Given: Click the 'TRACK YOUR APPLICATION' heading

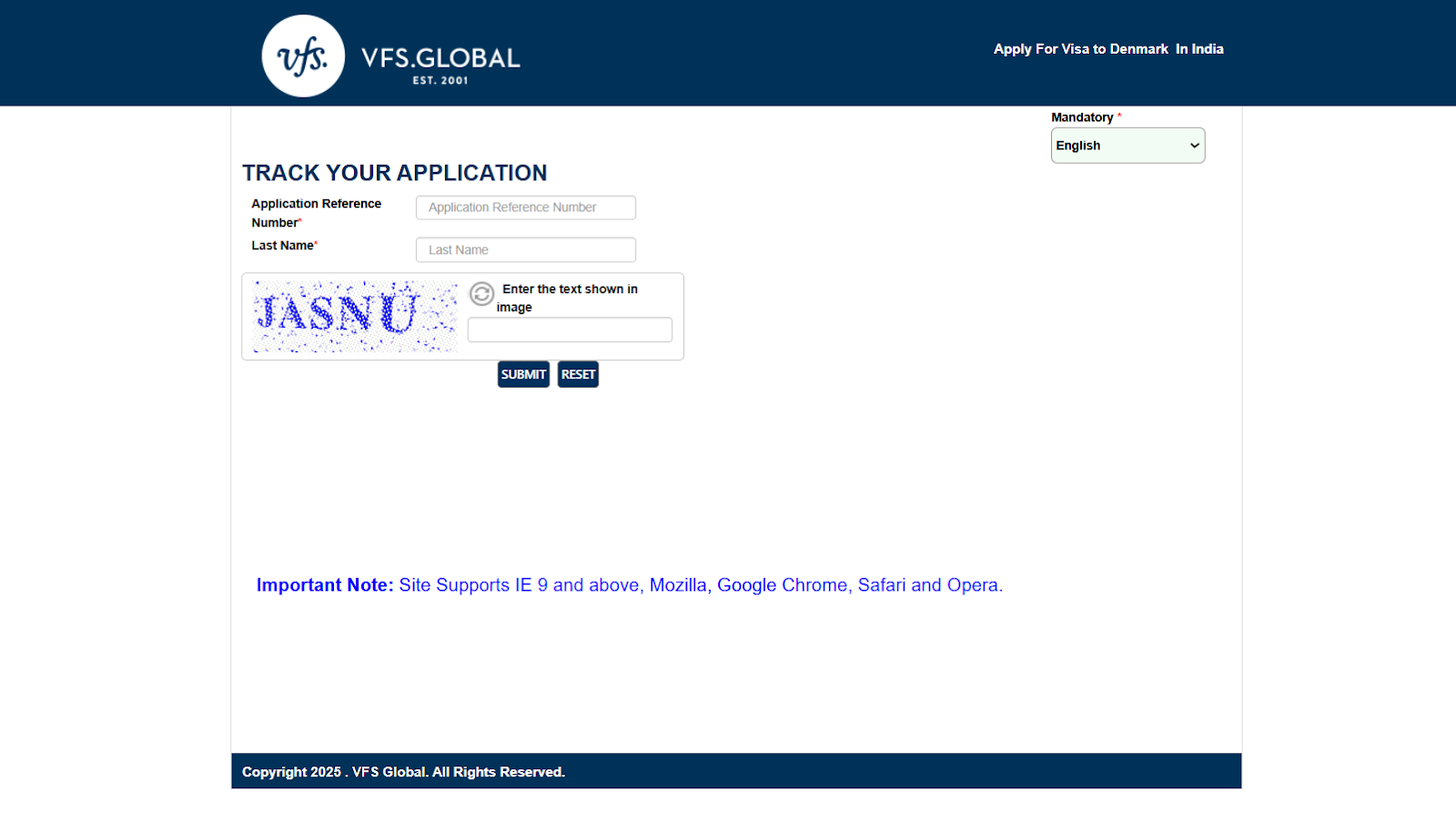Looking at the screenshot, I should pyautogui.click(x=395, y=173).
